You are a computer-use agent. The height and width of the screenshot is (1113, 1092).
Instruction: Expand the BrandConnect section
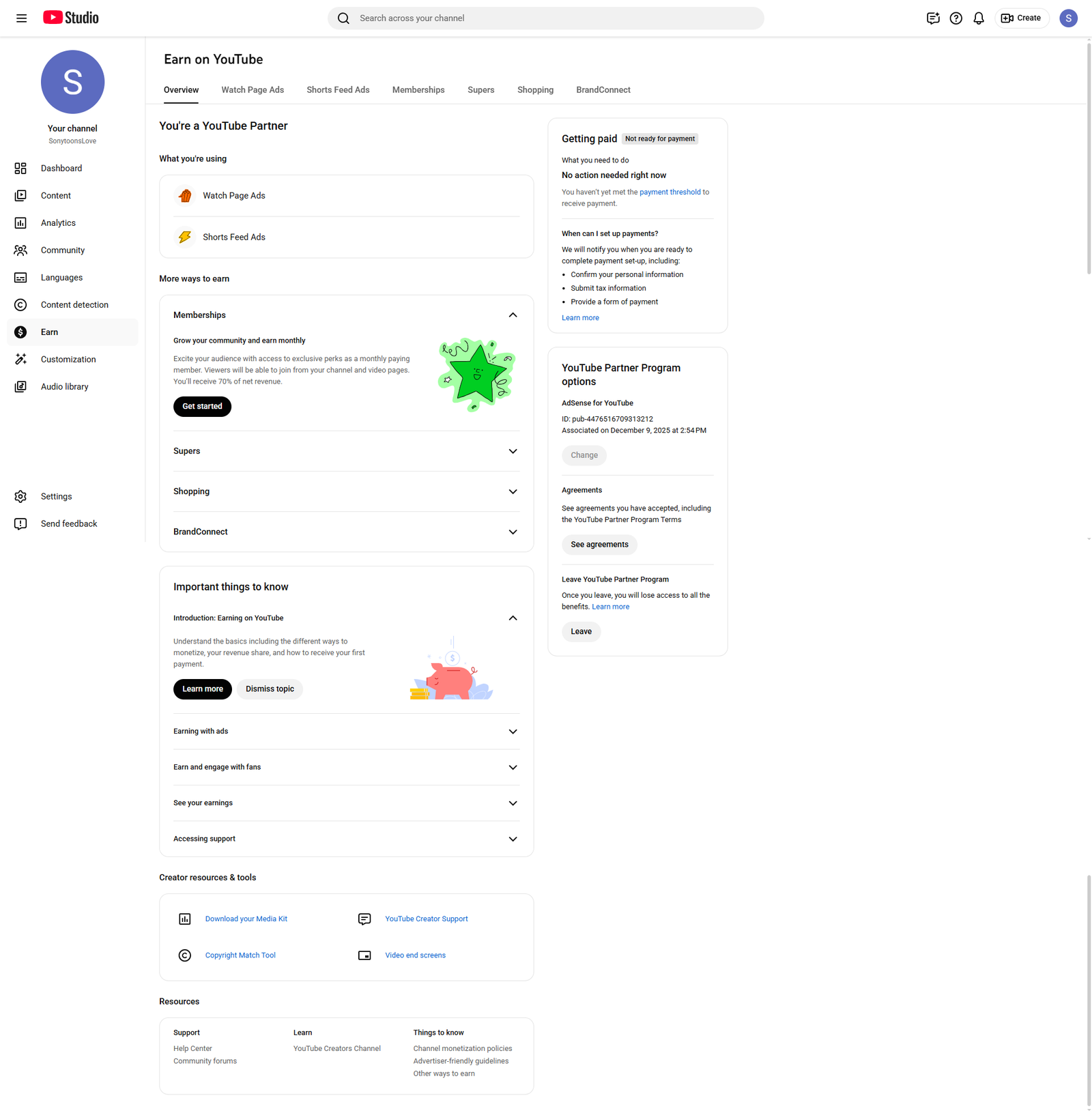click(513, 532)
